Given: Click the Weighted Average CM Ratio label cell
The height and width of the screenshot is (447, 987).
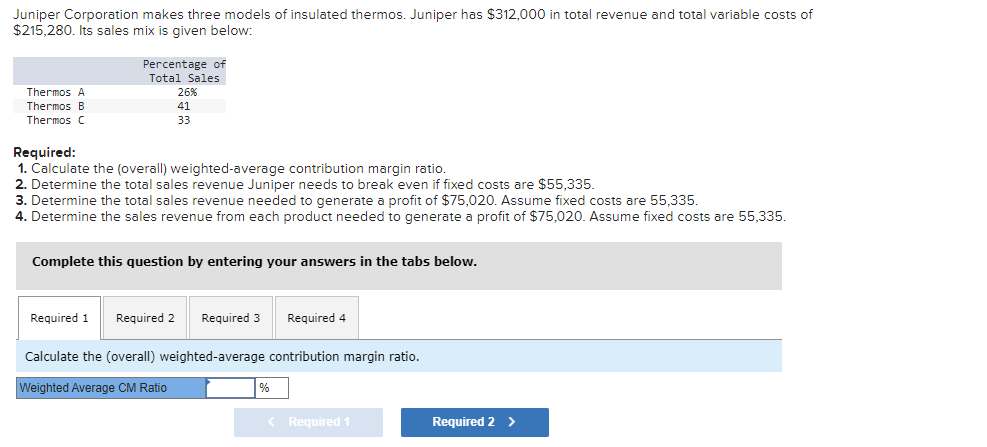Looking at the screenshot, I should (111, 388).
